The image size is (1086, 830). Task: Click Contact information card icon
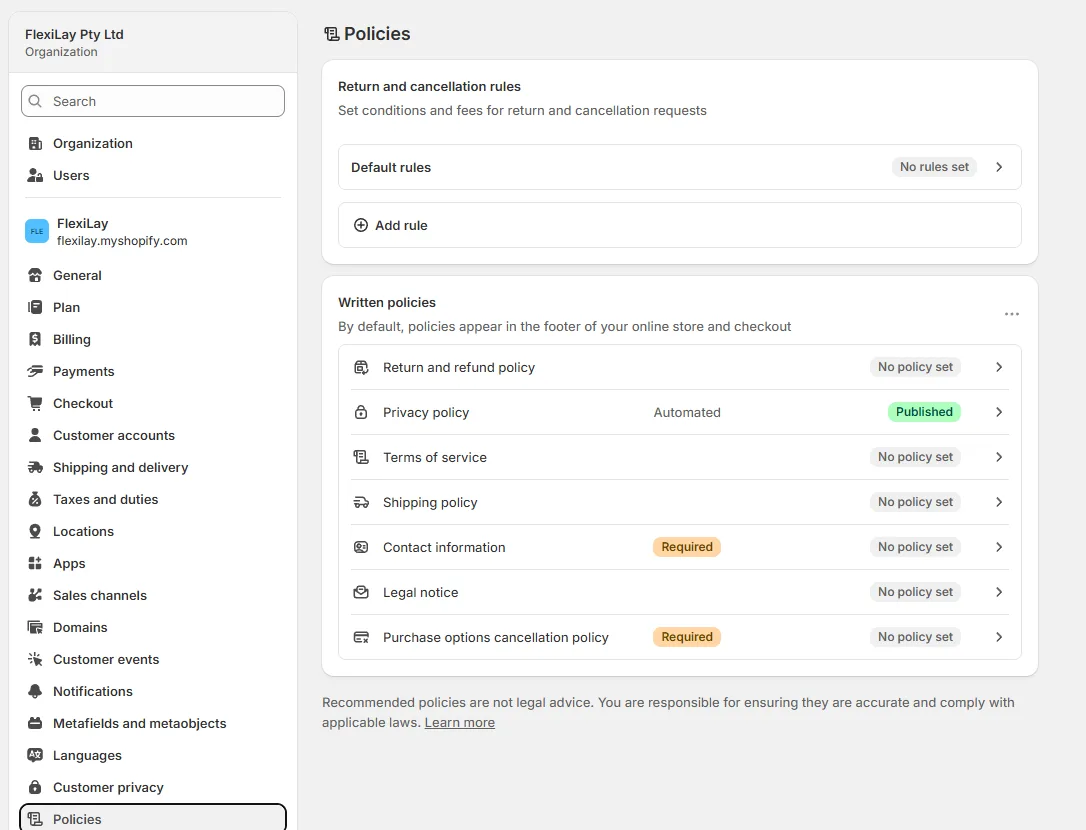coord(361,547)
